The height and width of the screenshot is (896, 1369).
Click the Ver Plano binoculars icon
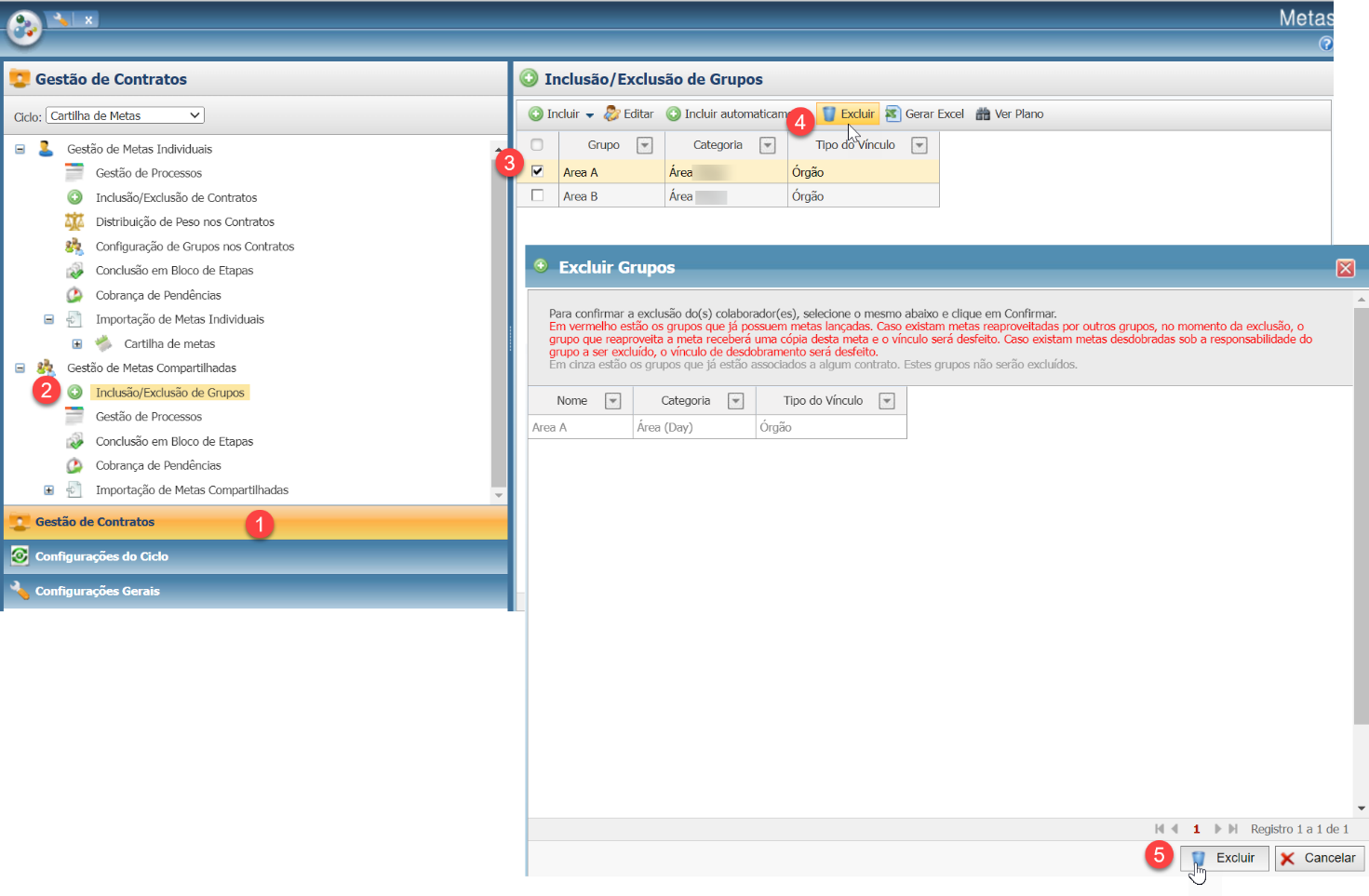(x=983, y=114)
